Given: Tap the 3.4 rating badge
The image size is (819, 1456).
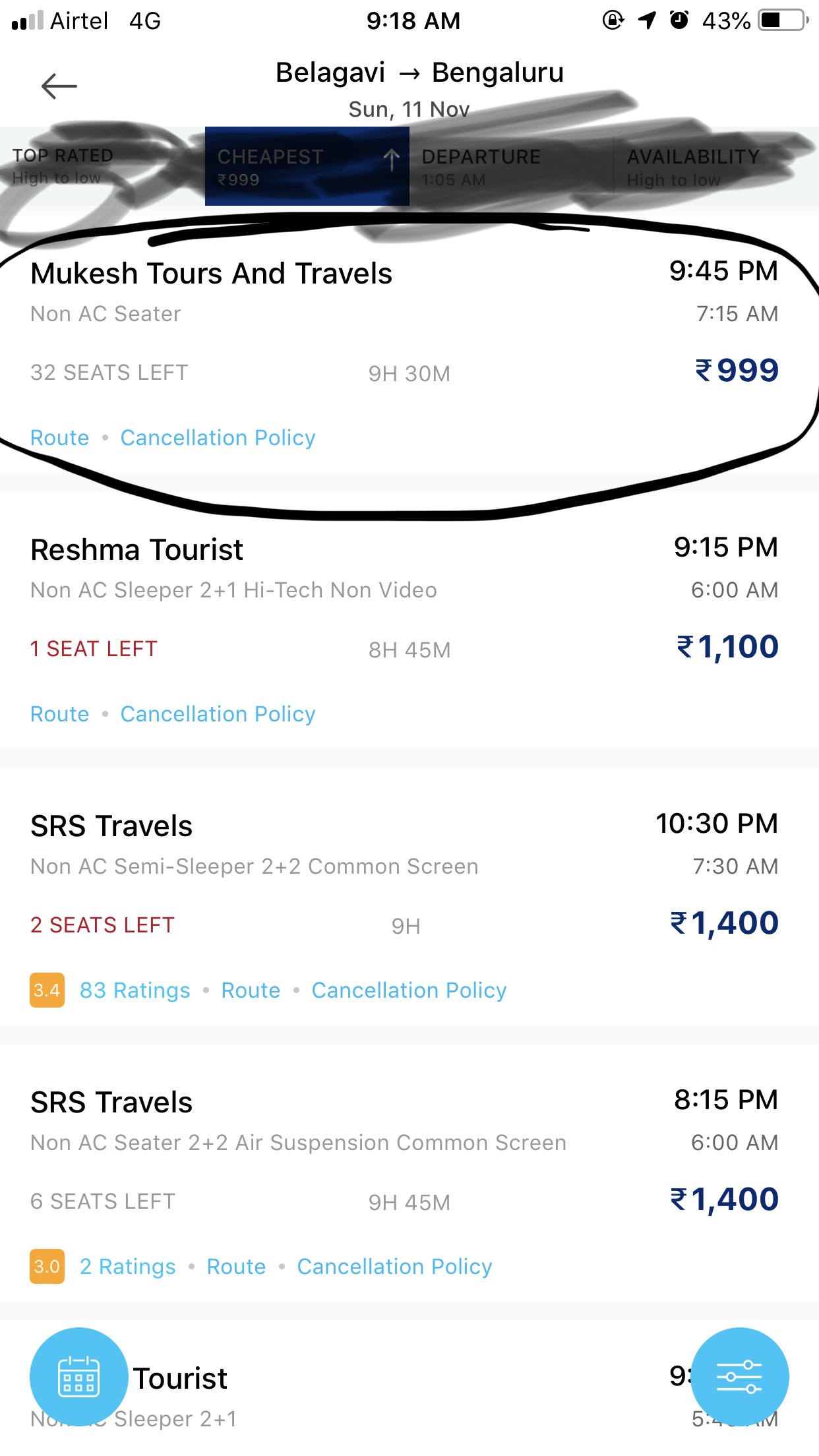Looking at the screenshot, I should [x=47, y=990].
